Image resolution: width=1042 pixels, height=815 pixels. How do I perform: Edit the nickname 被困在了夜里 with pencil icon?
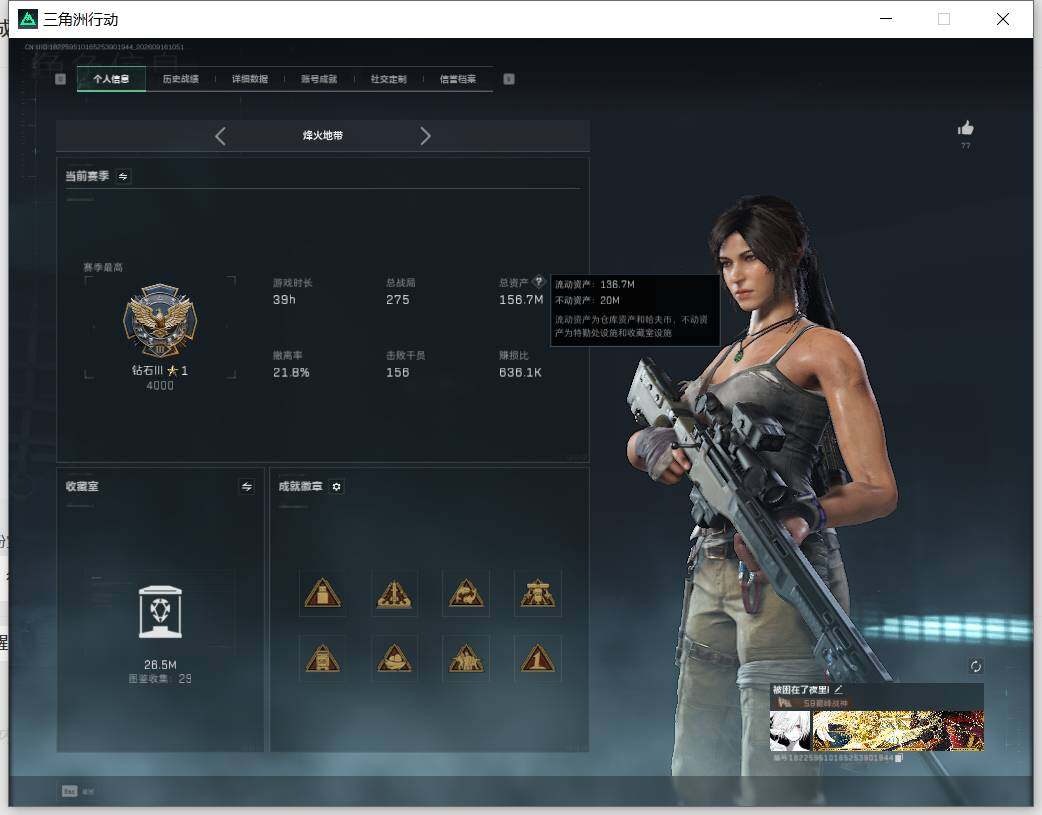click(x=839, y=689)
